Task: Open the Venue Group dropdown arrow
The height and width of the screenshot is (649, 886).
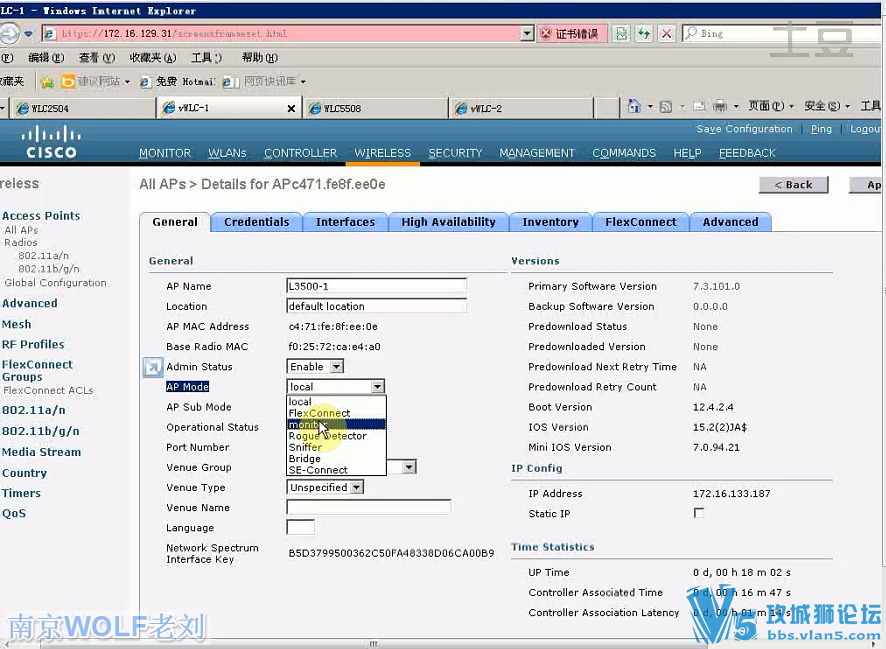Action: click(409, 467)
